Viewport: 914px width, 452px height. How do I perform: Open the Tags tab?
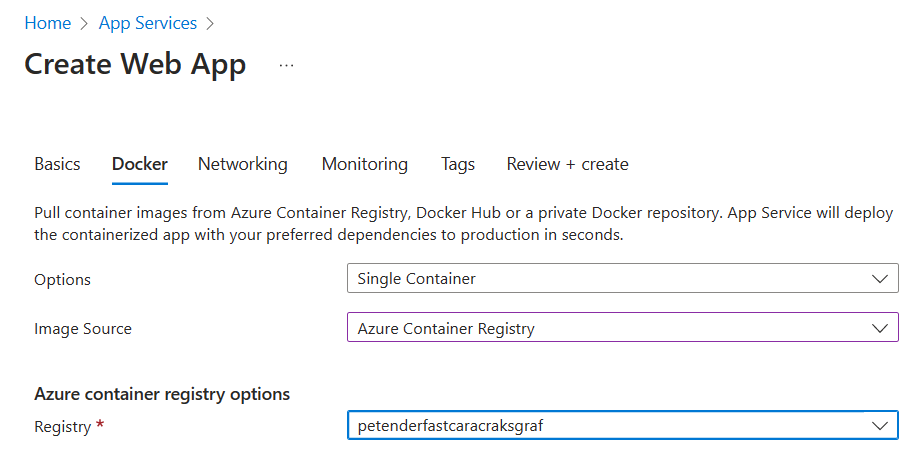[458, 164]
